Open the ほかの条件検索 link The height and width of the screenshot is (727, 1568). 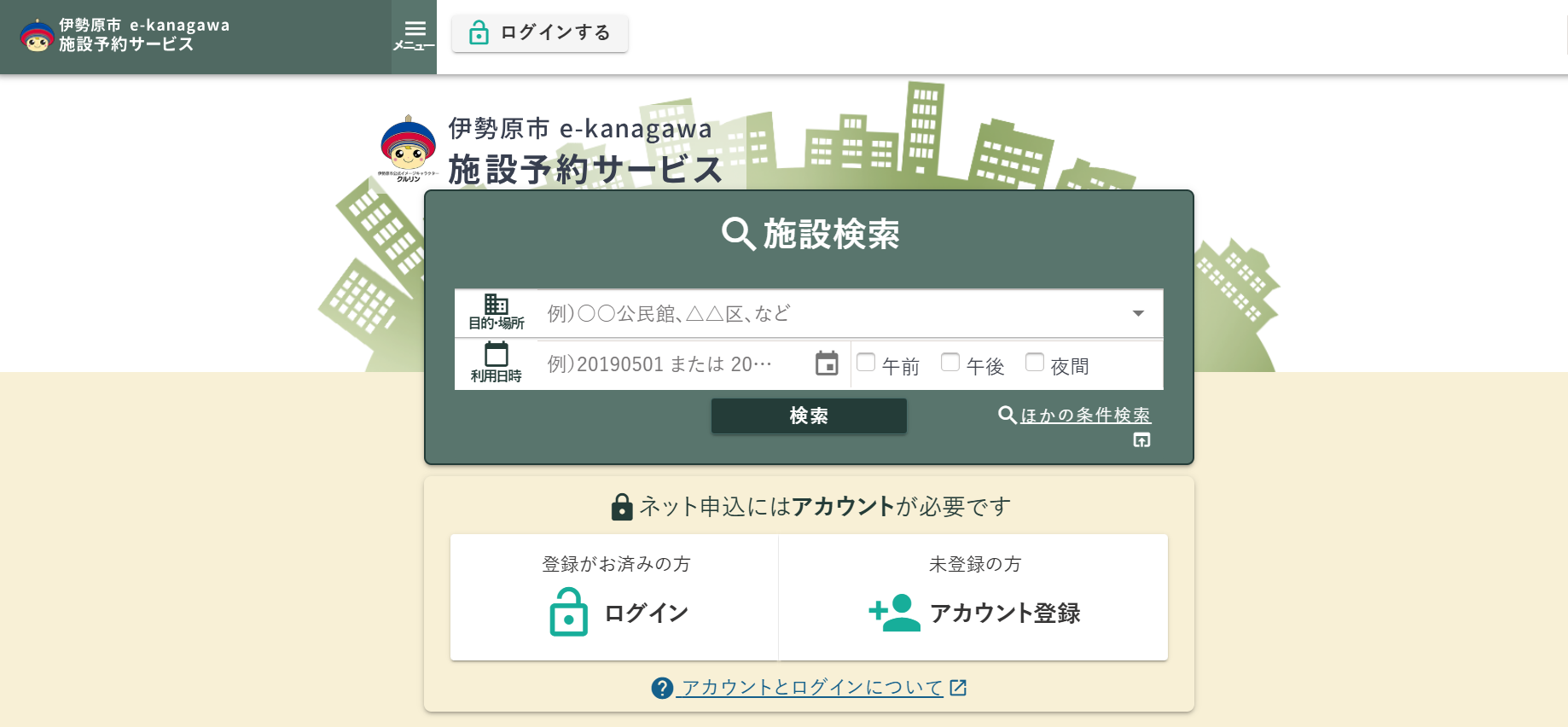coord(1085,416)
